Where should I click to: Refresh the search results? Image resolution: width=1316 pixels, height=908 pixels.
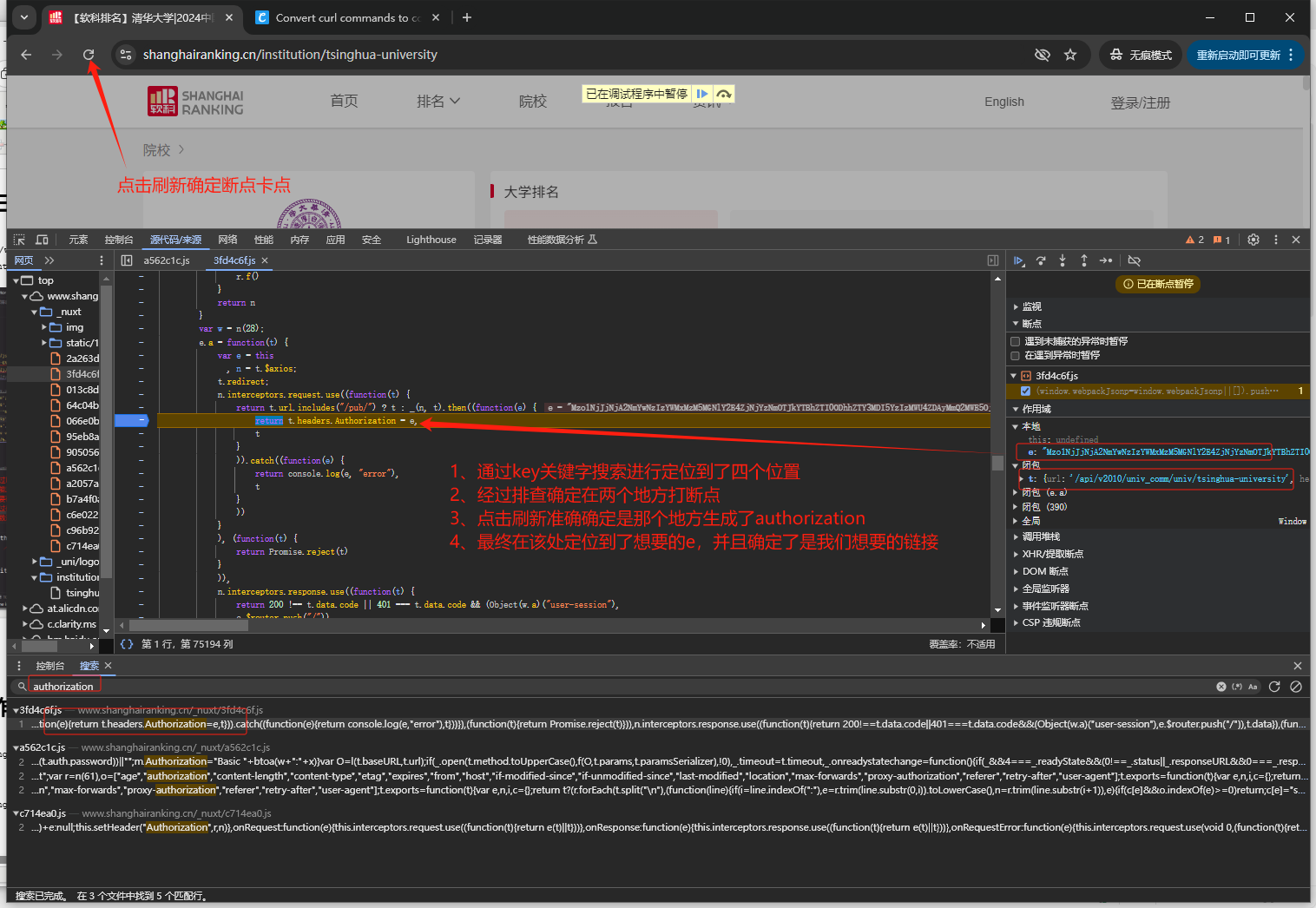coord(1274,687)
